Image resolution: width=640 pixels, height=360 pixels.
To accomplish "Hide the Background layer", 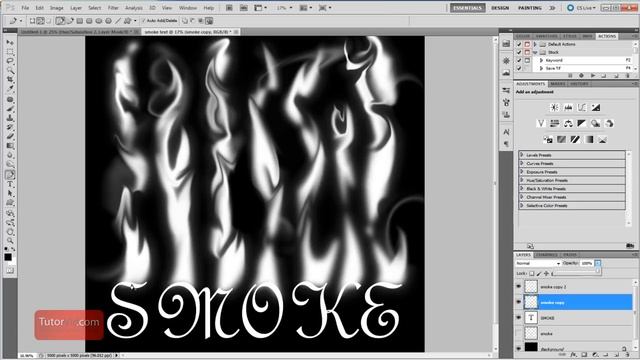I will [518, 348].
